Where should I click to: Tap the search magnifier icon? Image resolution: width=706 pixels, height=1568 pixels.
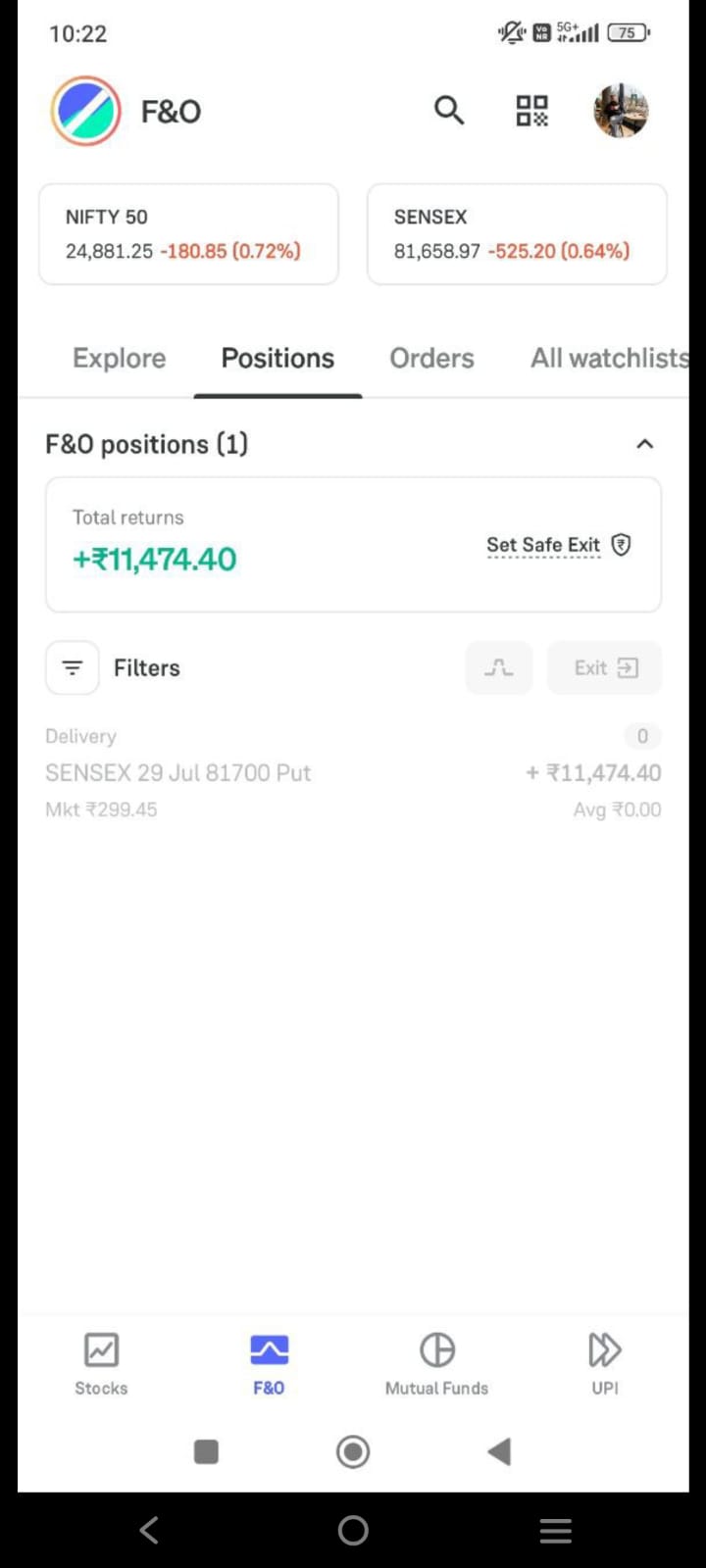[448, 110]
